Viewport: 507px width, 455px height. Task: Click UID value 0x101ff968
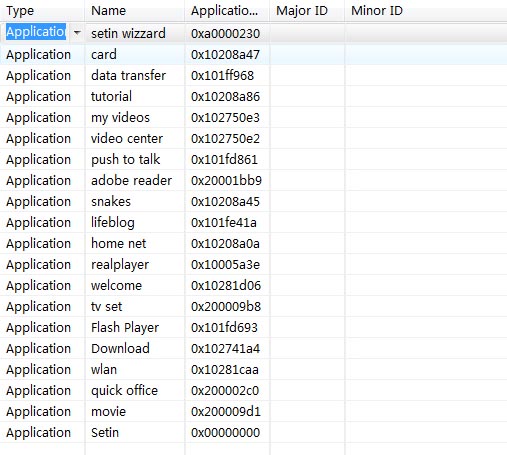point(222,75)
